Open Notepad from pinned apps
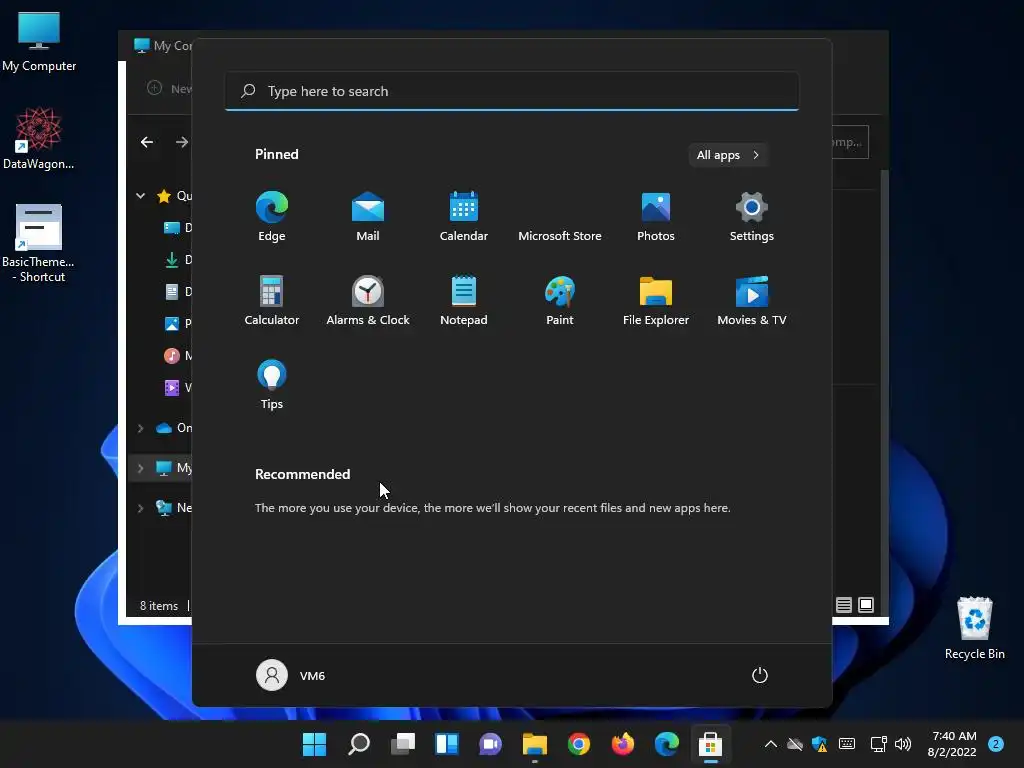Viewport: 1024px width, 768px height. coord(464,300)
